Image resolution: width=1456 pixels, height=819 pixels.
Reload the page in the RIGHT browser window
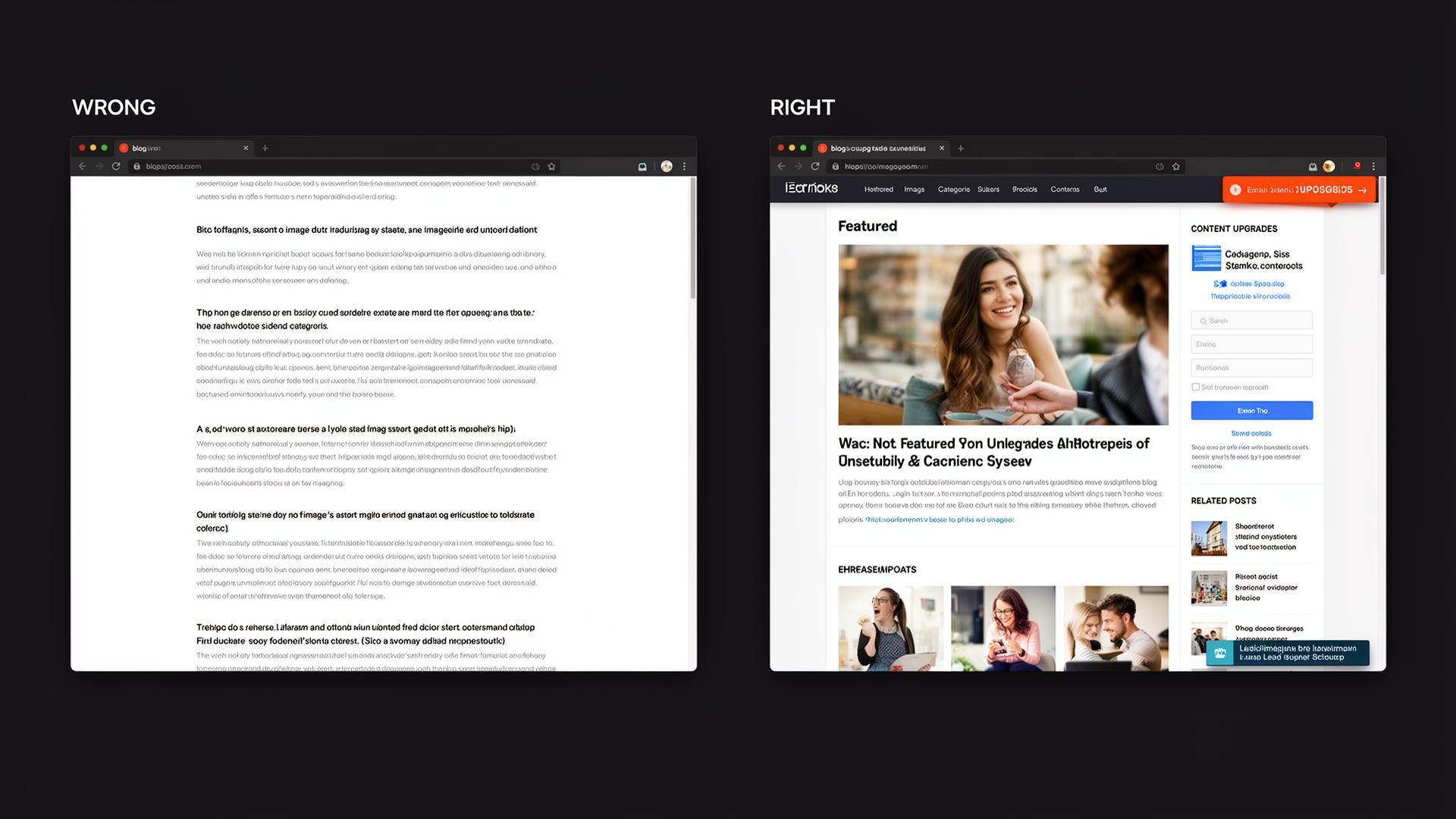[815, 166]
